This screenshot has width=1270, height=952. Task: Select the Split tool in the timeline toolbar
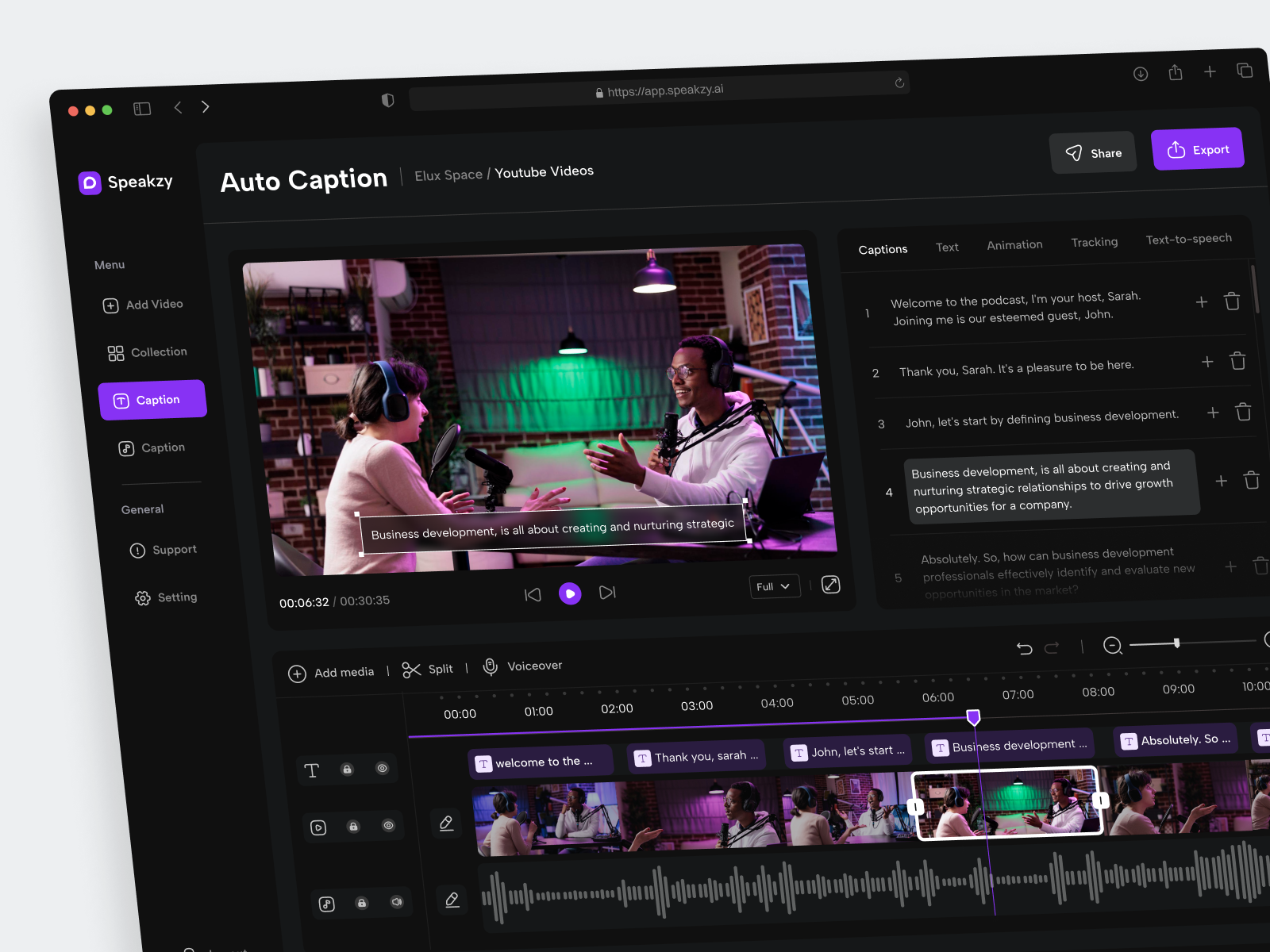(428, 669)
